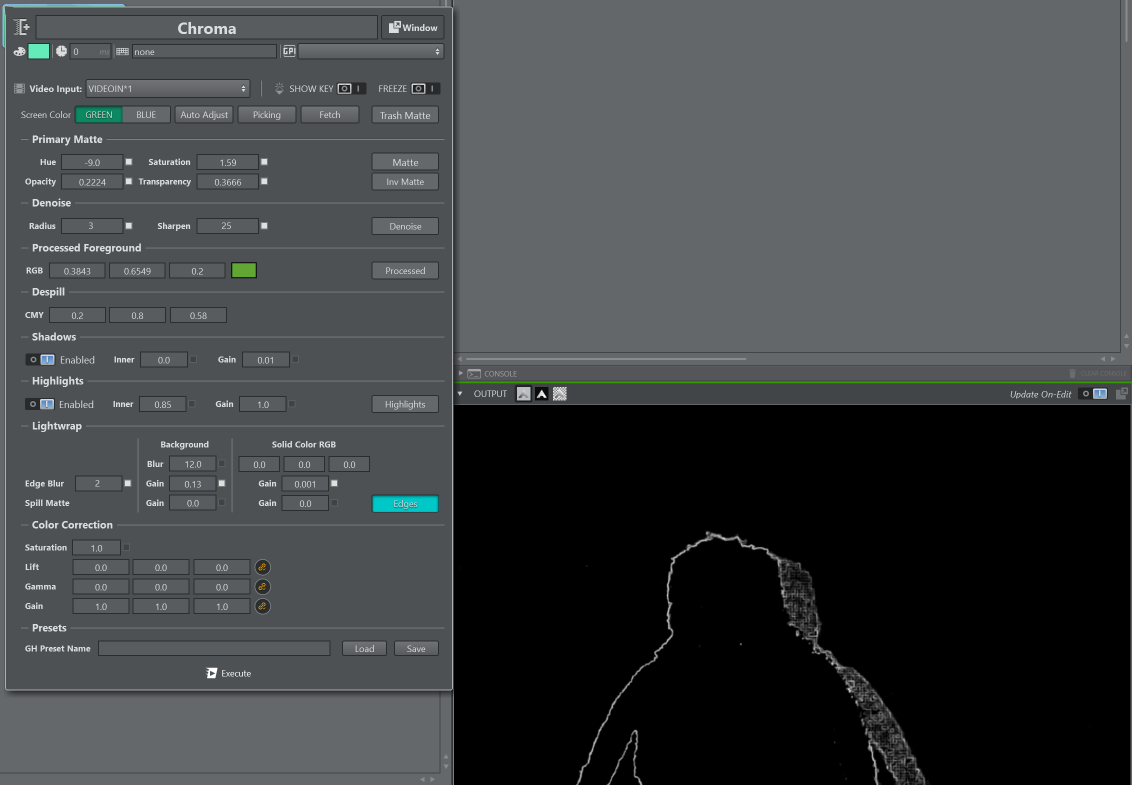Select the checkerboard transparency icon in Output
Image resolution: width=1132 pixels, height=785 pixels.
[560, 394]
